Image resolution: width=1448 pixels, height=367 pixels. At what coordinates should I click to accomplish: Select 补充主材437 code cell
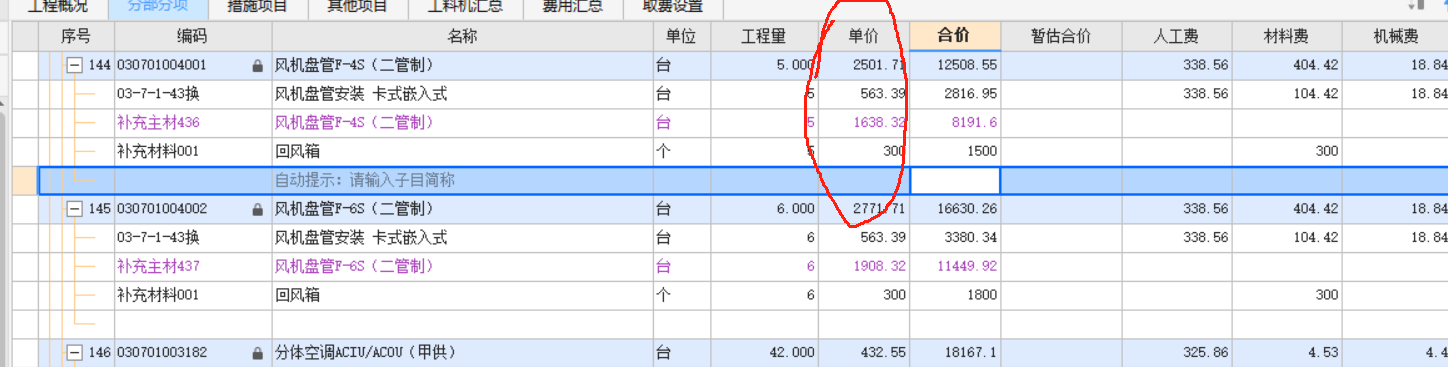tap(158, 267)
